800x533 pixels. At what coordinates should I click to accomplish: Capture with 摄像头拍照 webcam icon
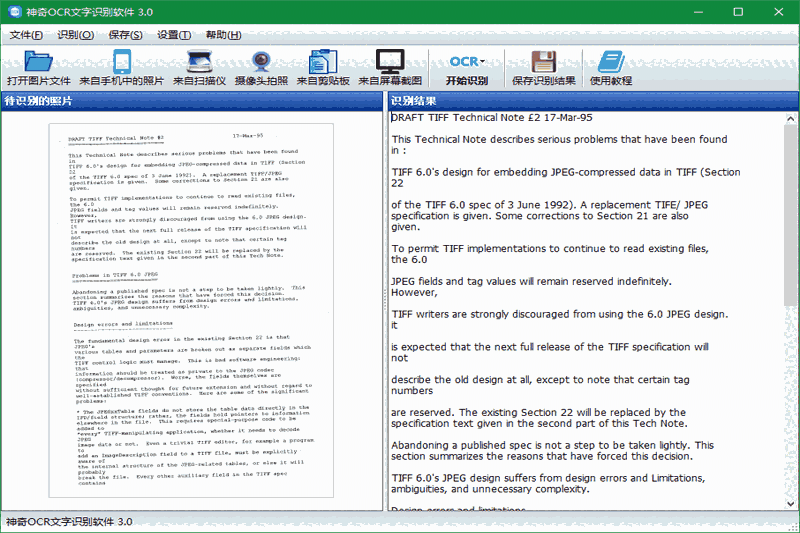tap(261, 62)
